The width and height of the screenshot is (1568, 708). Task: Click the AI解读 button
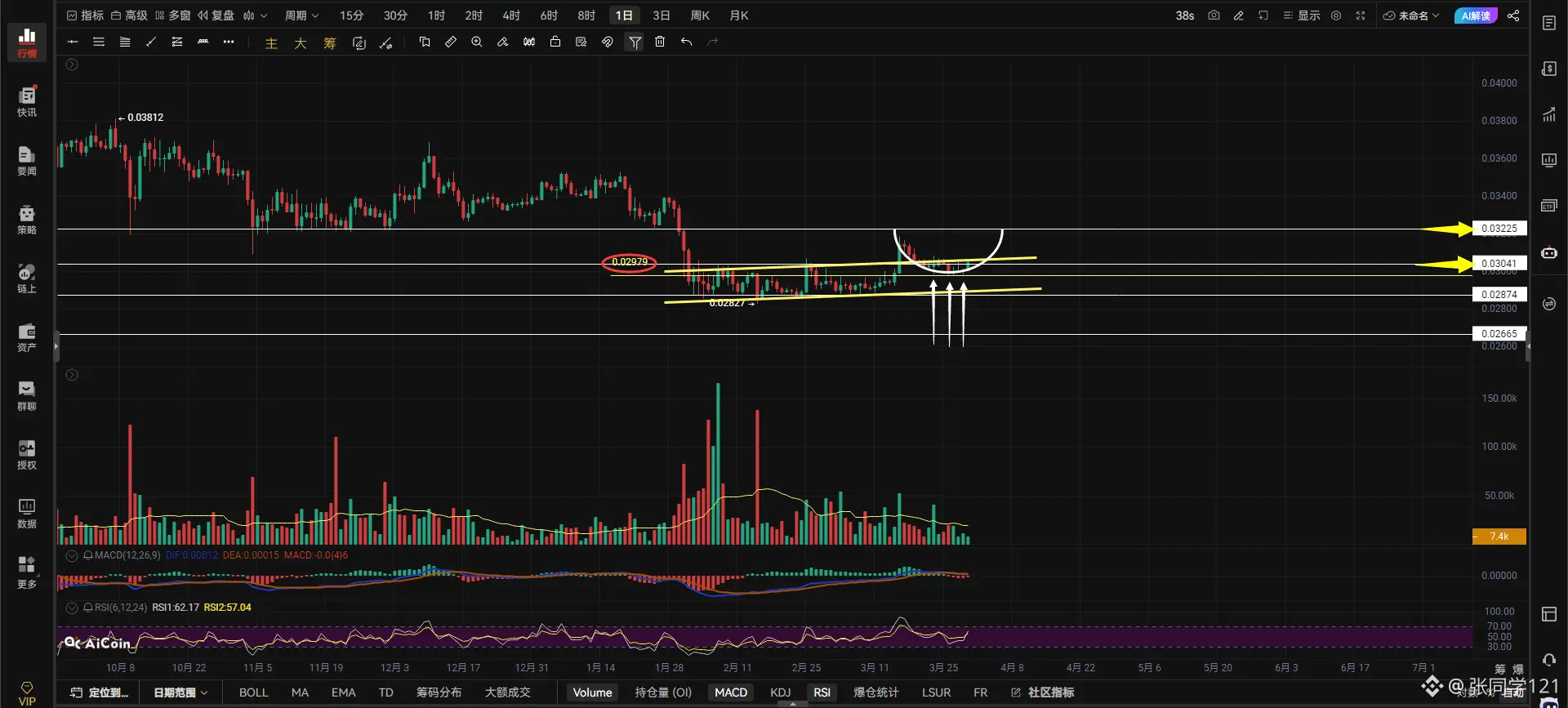click(1476, 16)
